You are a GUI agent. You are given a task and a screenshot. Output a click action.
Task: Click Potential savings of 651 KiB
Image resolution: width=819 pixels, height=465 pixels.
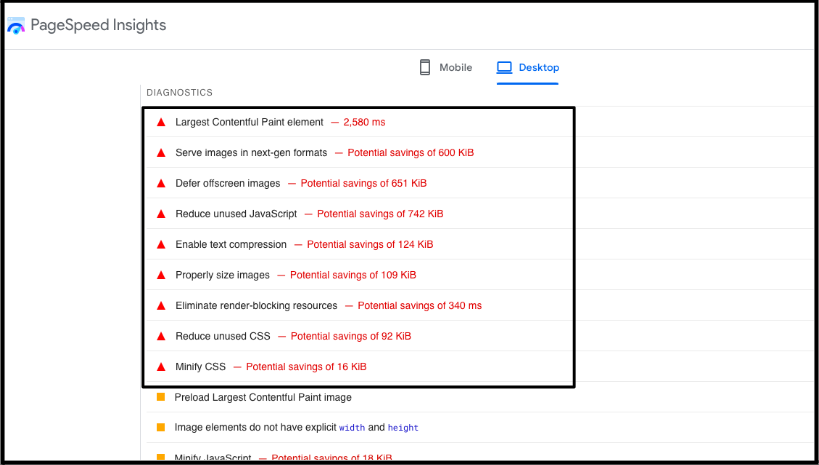pos(364,183)
